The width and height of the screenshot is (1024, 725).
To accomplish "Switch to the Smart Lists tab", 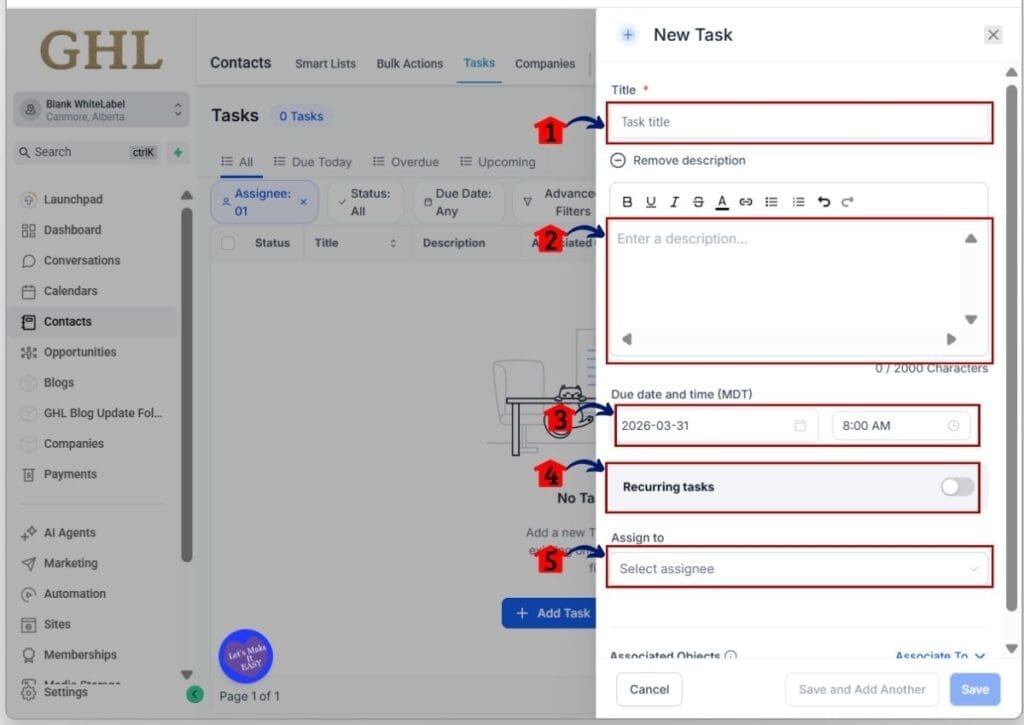I will [x=325, y=63].
